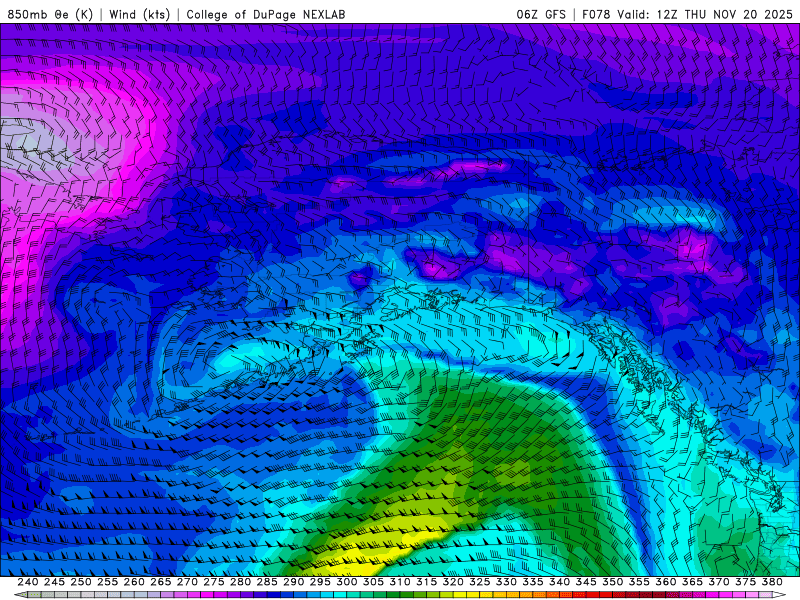Click the 270 legend value
Screen dimensions: 800x600
(187, 582)
